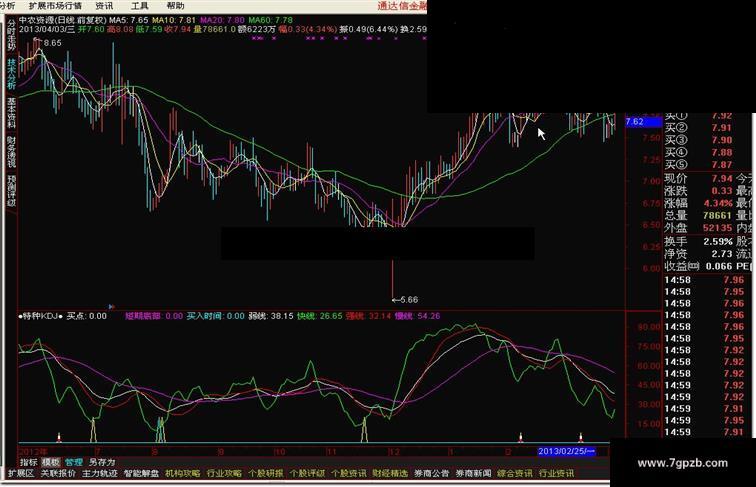Open the 个股资讯 tab

click(349, 473)
